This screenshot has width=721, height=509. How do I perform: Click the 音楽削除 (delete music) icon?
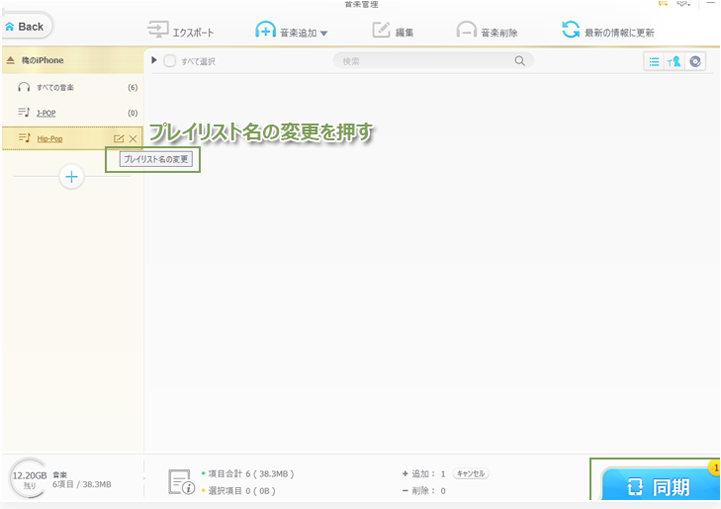[x=466, y=30]
